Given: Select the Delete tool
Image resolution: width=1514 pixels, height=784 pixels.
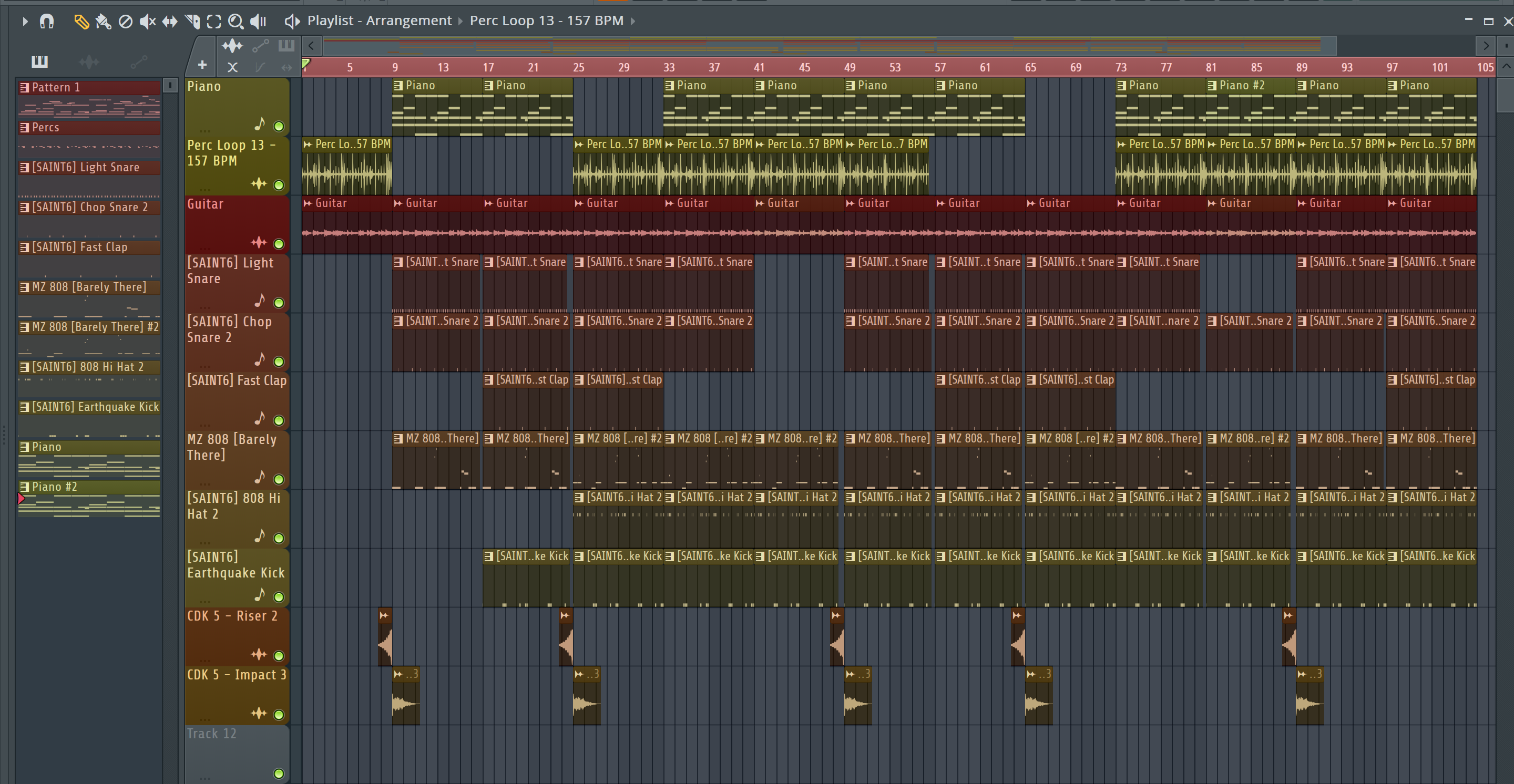Looking at the screenshot, I should tap(125, 22).
